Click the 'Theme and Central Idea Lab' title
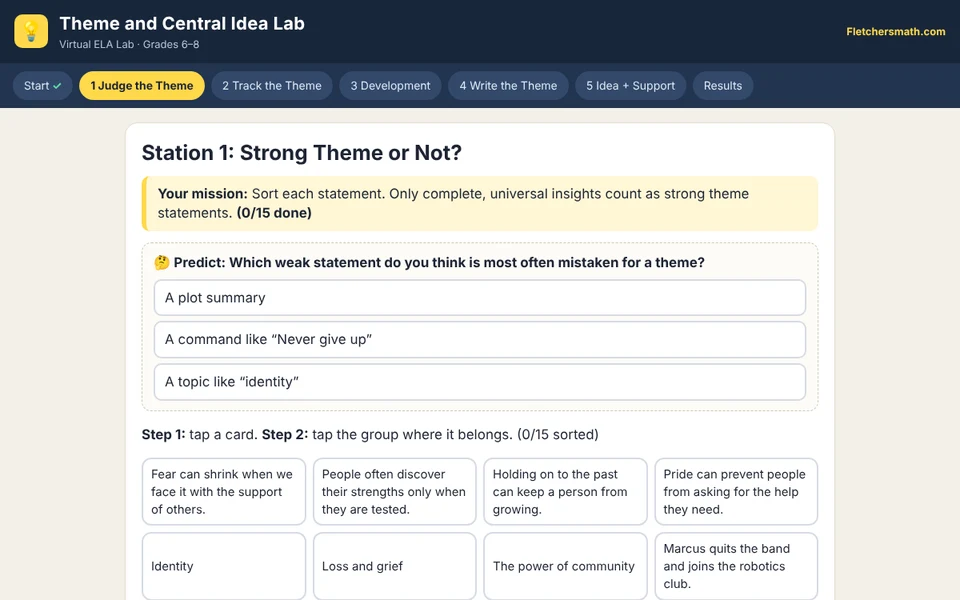Viewport: 960px width, 600px height. (182, 23)
